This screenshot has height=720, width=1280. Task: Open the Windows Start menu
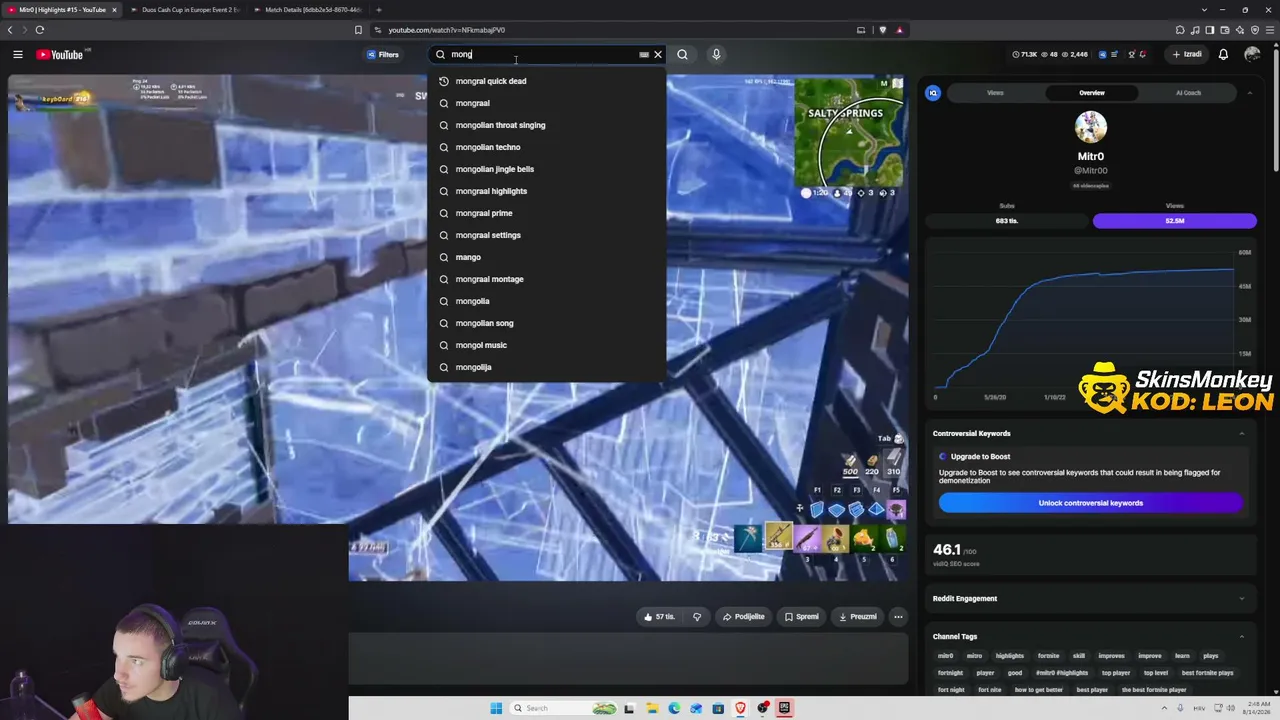click(496, 708)
